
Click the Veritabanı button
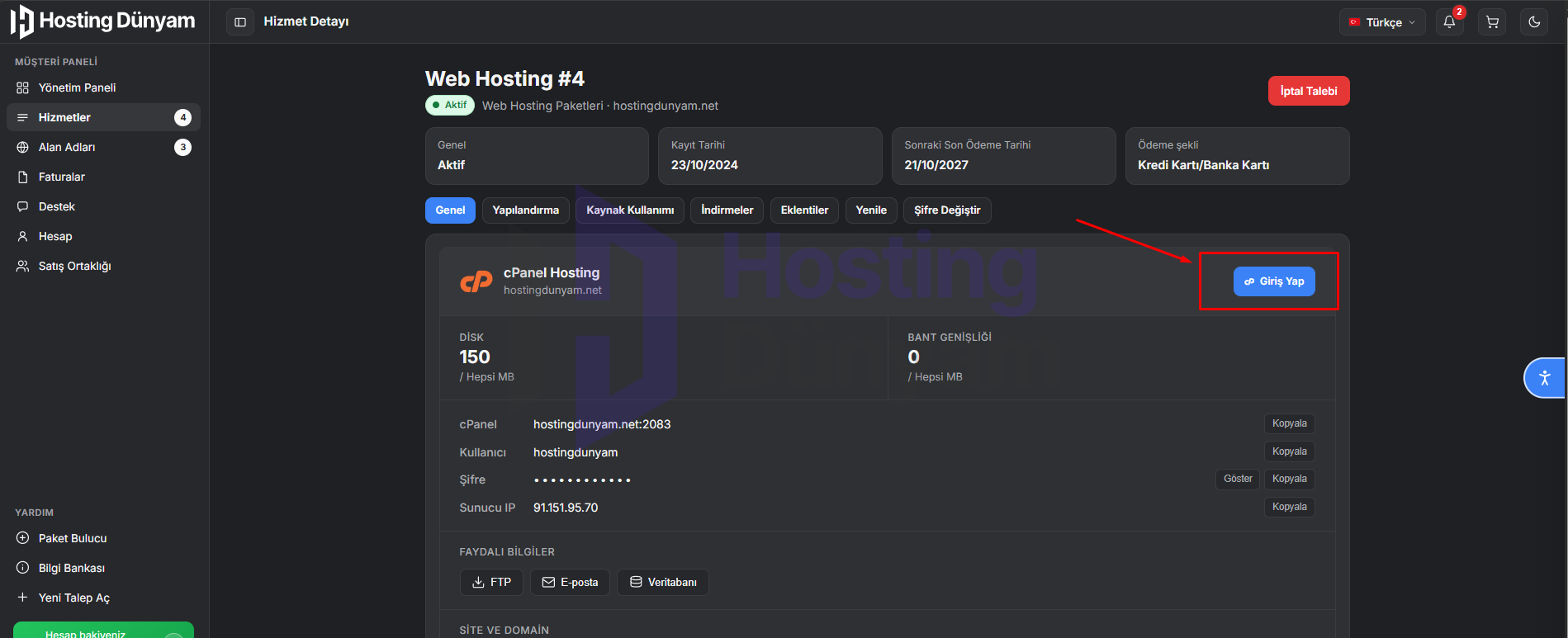tap(663, 582)
